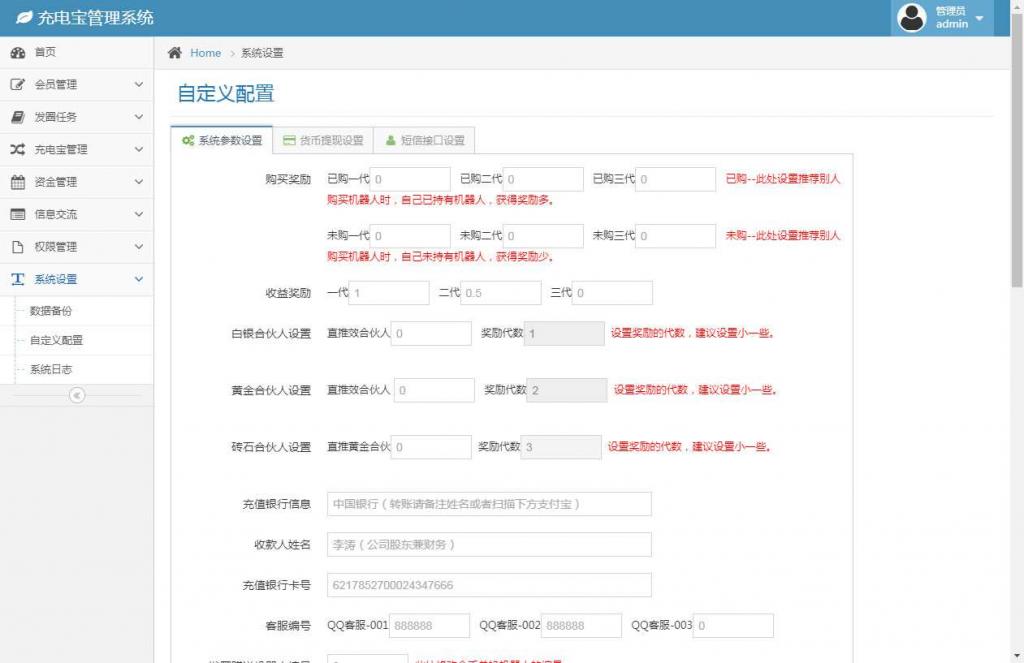Click the shuffle icon beside 充电宝管理
This screenshot has width=1024, height=663.
pyautogui.click(x=18, y=150)
